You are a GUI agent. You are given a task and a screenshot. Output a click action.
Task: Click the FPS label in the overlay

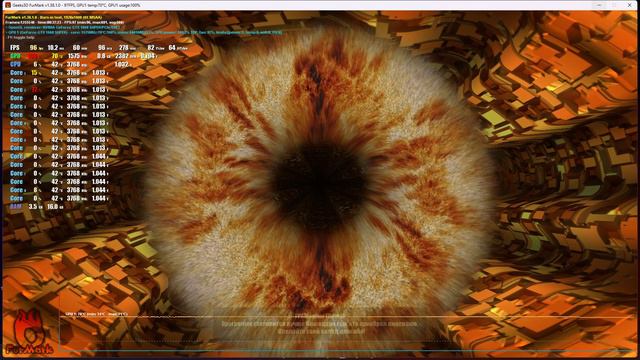(x=15, y=48)
